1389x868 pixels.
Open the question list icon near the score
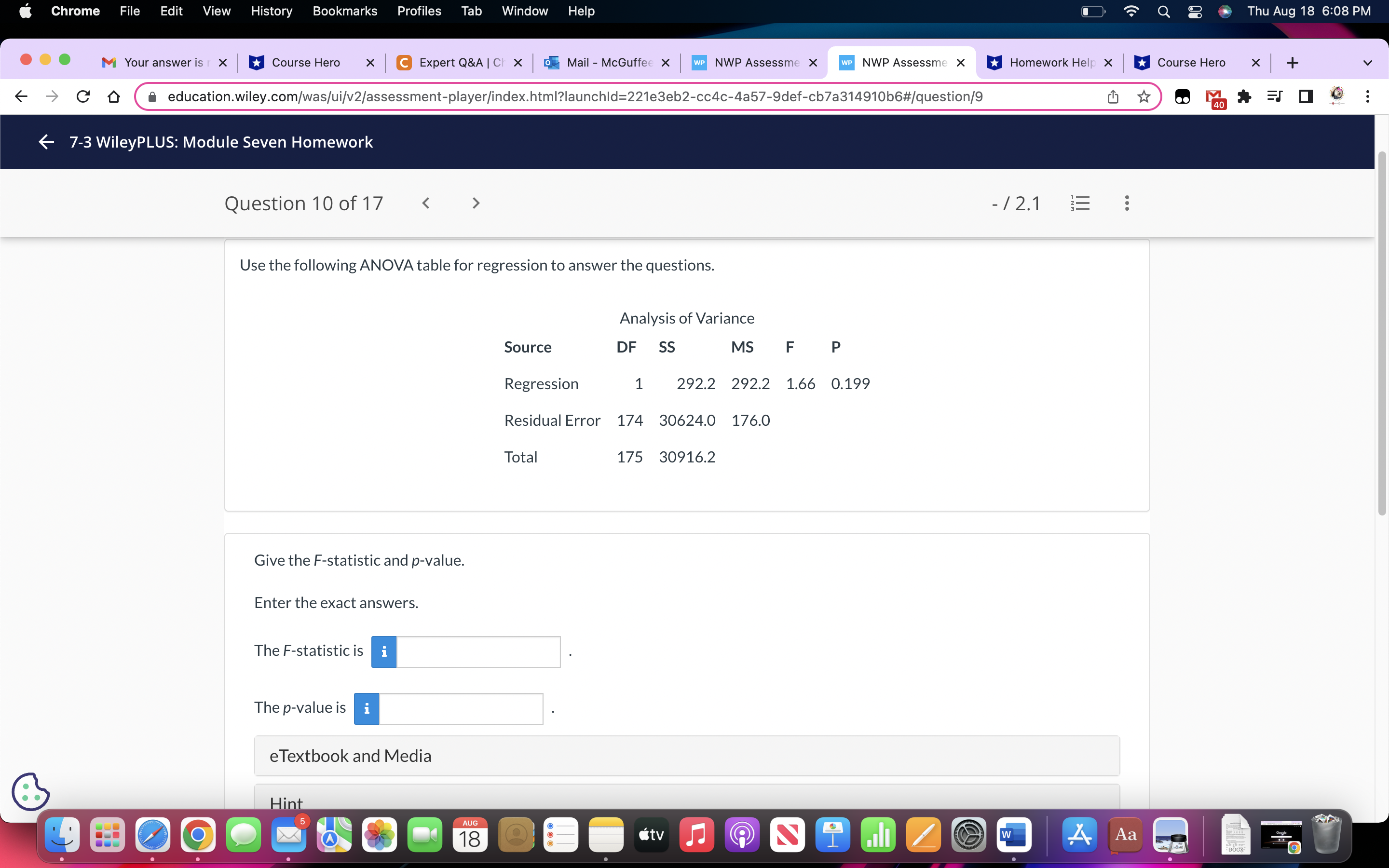(1081, 203)
